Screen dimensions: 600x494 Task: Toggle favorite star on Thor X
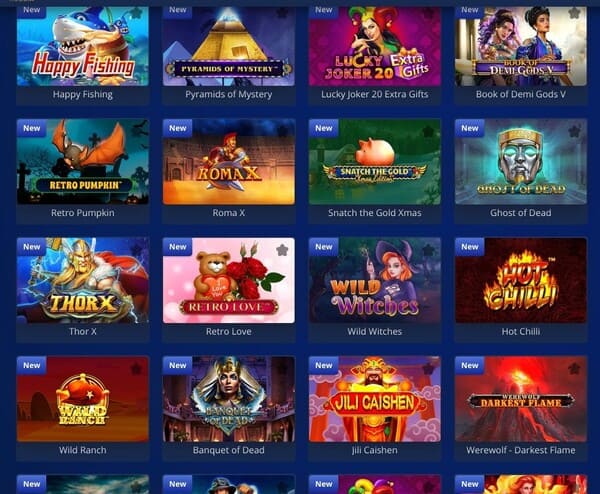[x=136, y=250]
